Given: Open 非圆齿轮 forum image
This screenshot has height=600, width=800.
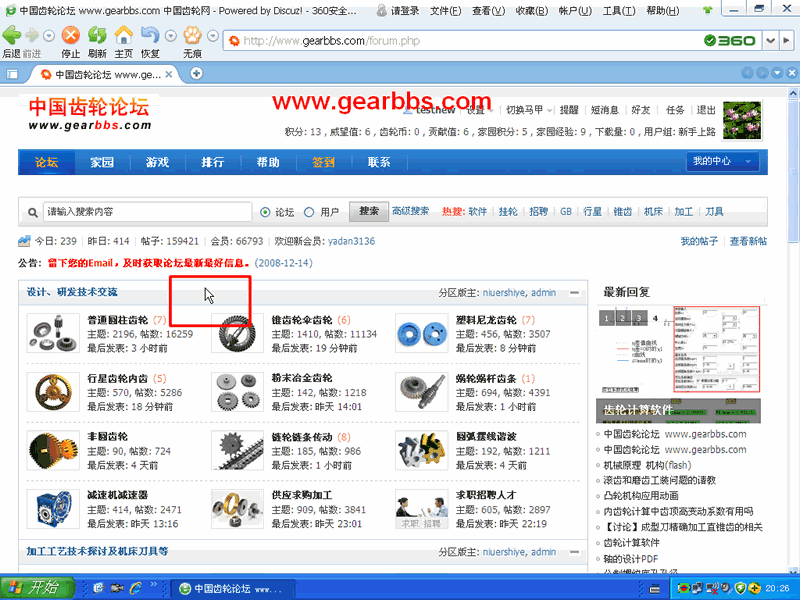Looking at the screenshot, I should click(x=53, y=451).
